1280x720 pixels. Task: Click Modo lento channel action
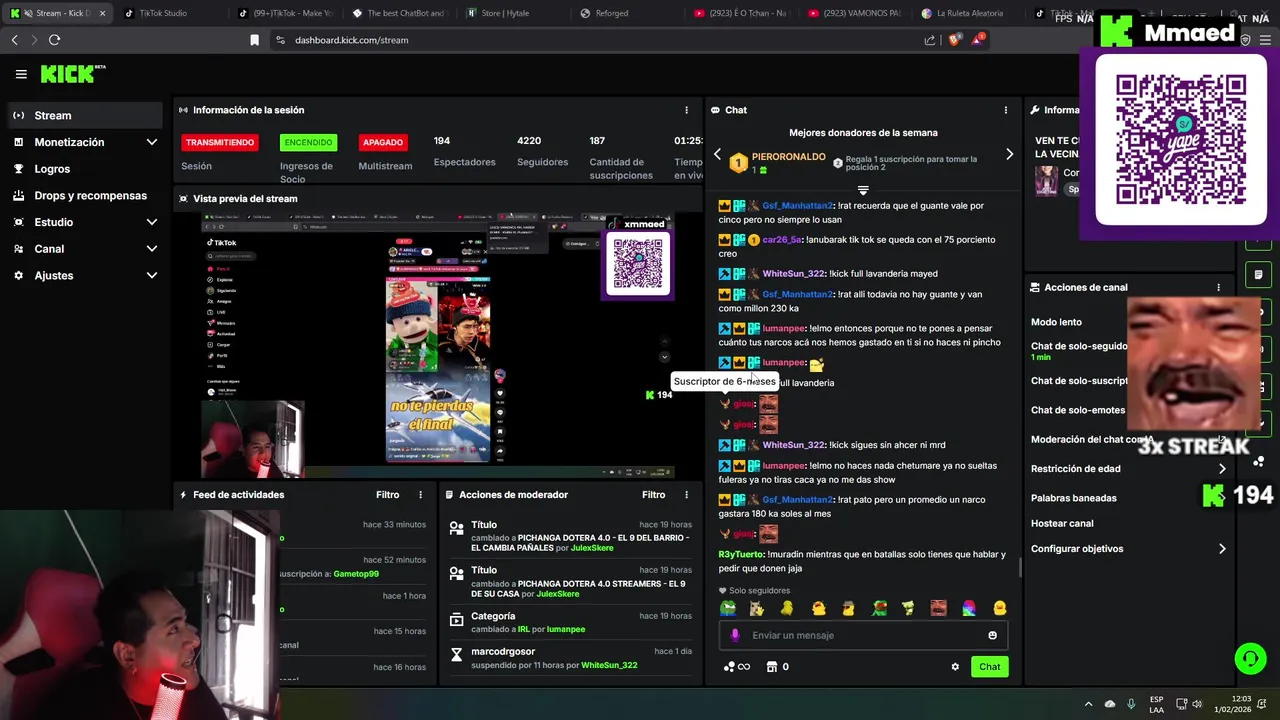click(x=1056, y=322)
